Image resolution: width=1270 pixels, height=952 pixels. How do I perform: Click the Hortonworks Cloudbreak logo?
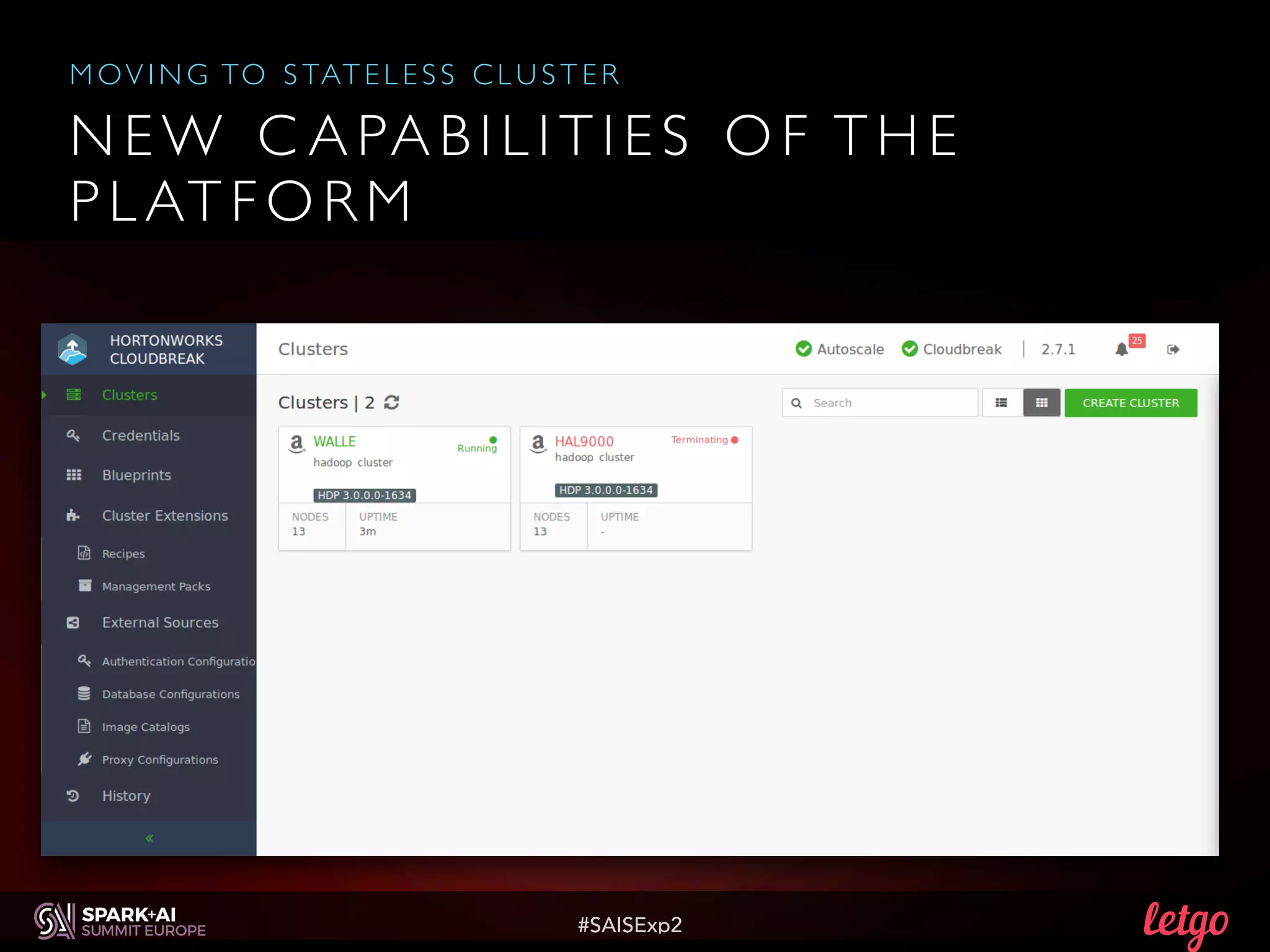pyautogui.click(x=73, y=350)
